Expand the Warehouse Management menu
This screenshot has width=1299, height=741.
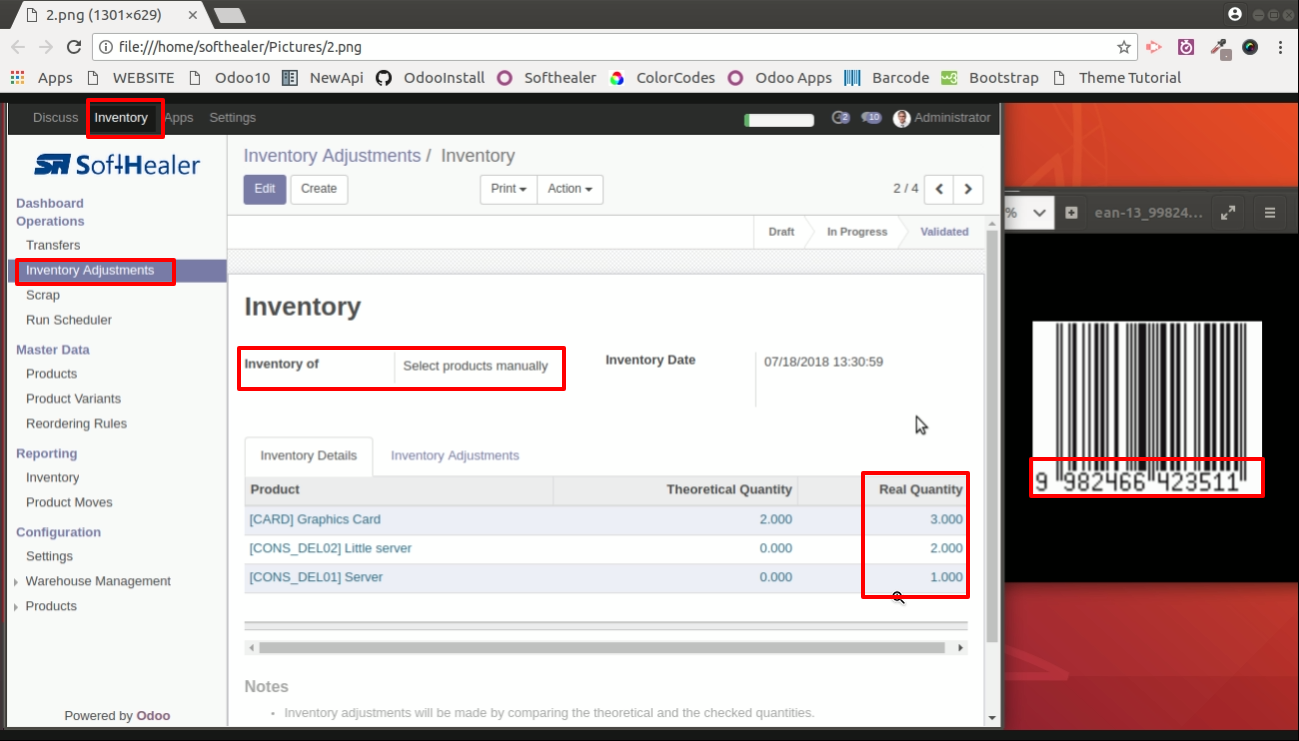[x=97, y=581]
